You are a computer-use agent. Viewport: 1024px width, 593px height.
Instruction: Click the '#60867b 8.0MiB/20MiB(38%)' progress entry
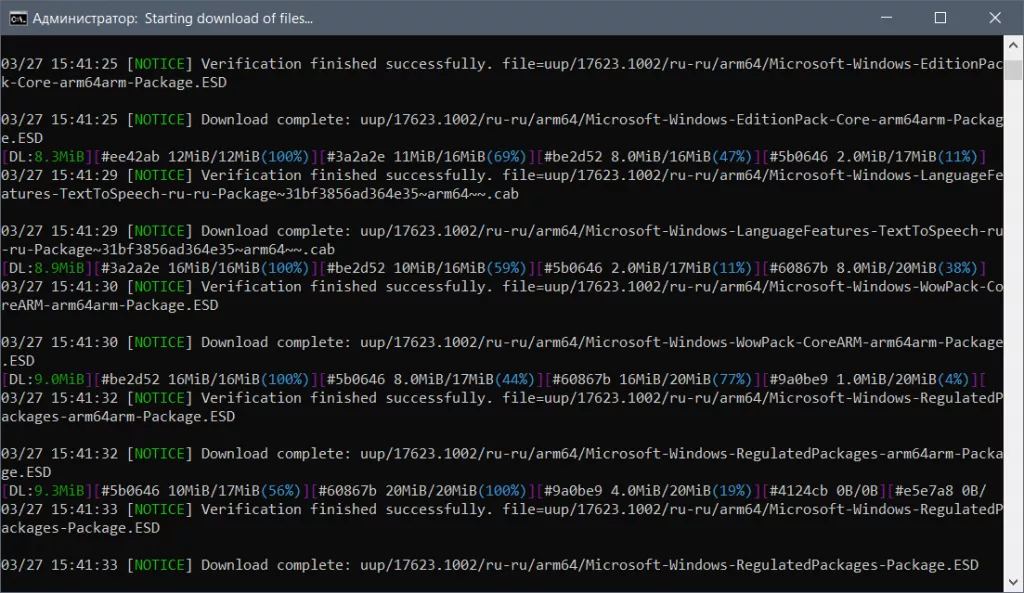(874, 268)
